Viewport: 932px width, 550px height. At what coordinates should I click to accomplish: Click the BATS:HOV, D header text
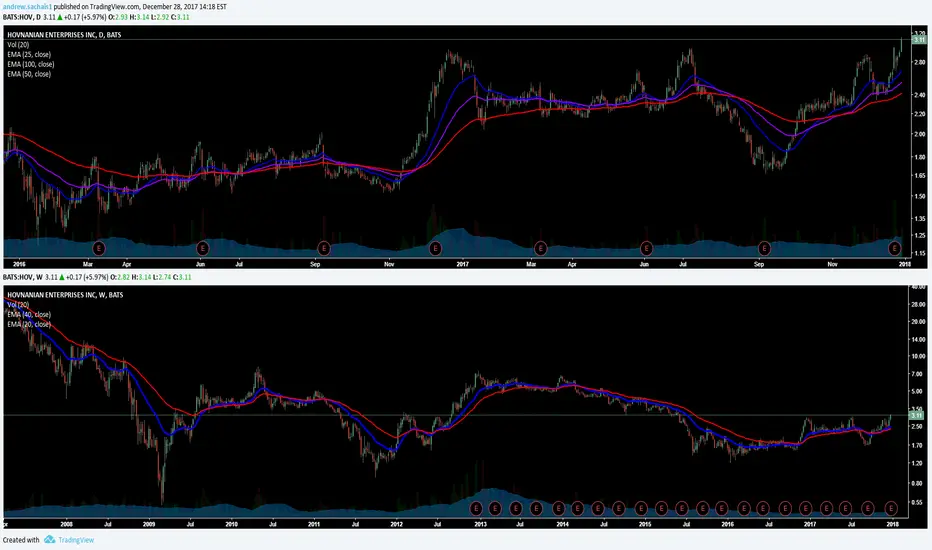[22, 17]
